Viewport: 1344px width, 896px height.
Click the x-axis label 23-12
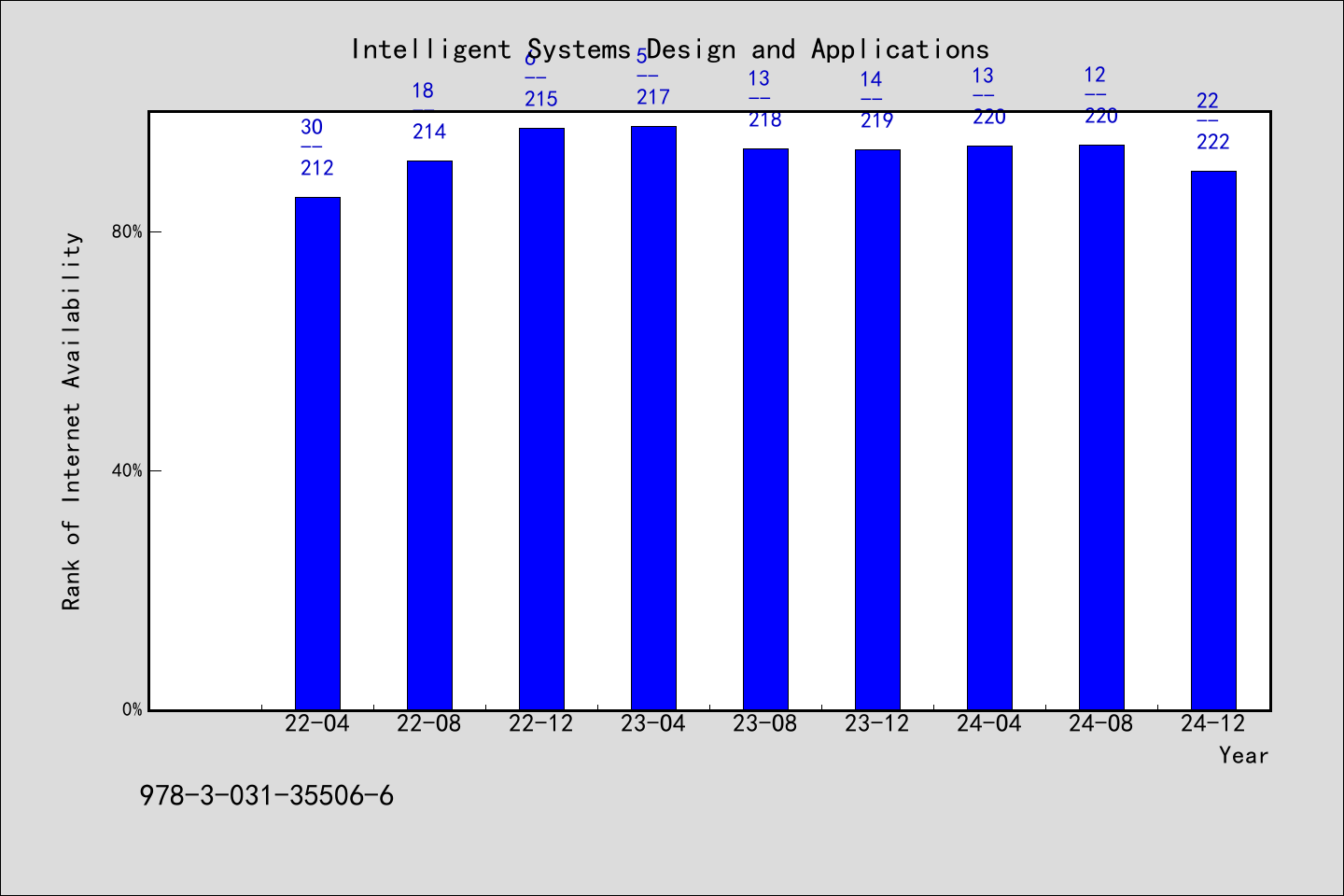coord(877,723)
